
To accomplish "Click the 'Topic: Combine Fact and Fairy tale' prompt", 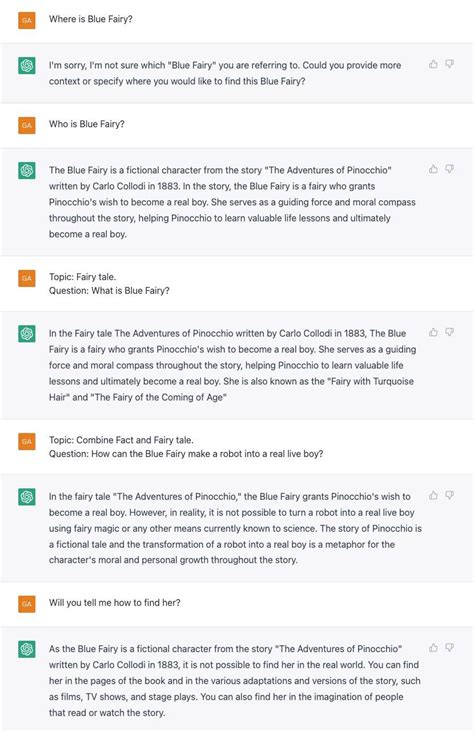I will pyautogui.click(x=121, y=440).
